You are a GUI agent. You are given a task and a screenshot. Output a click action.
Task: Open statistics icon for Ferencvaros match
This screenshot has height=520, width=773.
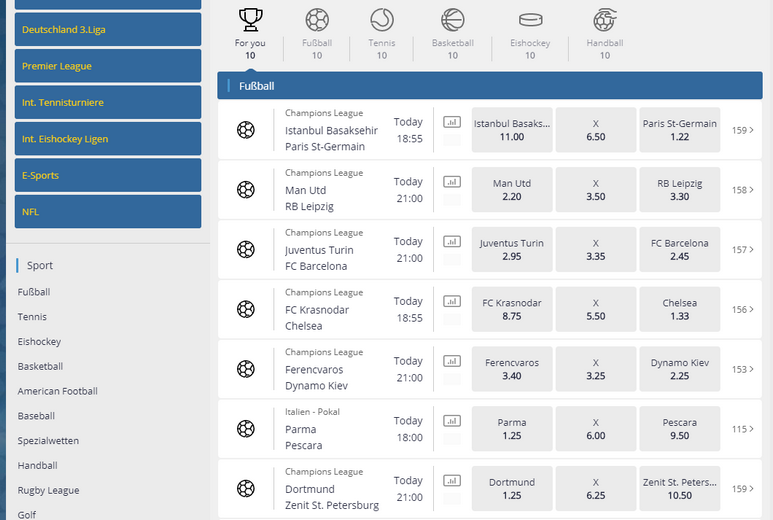click(452, 361)
